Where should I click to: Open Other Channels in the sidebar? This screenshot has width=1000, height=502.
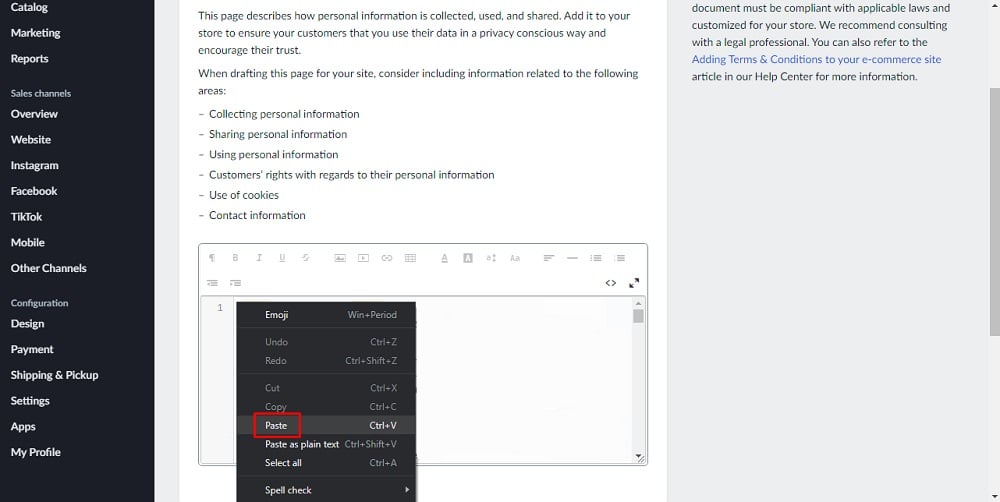pyautogui.click(x=48, y=268)
